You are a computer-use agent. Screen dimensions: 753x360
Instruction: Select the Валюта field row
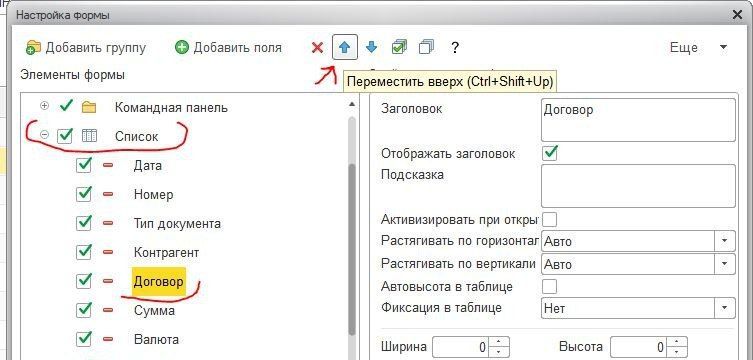pyautogui.click(x=157, y=339)
